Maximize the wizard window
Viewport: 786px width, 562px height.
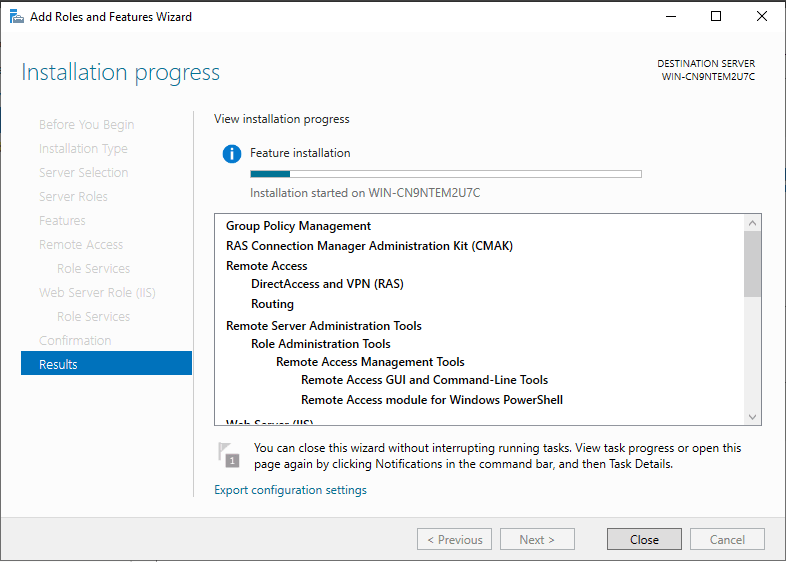[716, 16]
